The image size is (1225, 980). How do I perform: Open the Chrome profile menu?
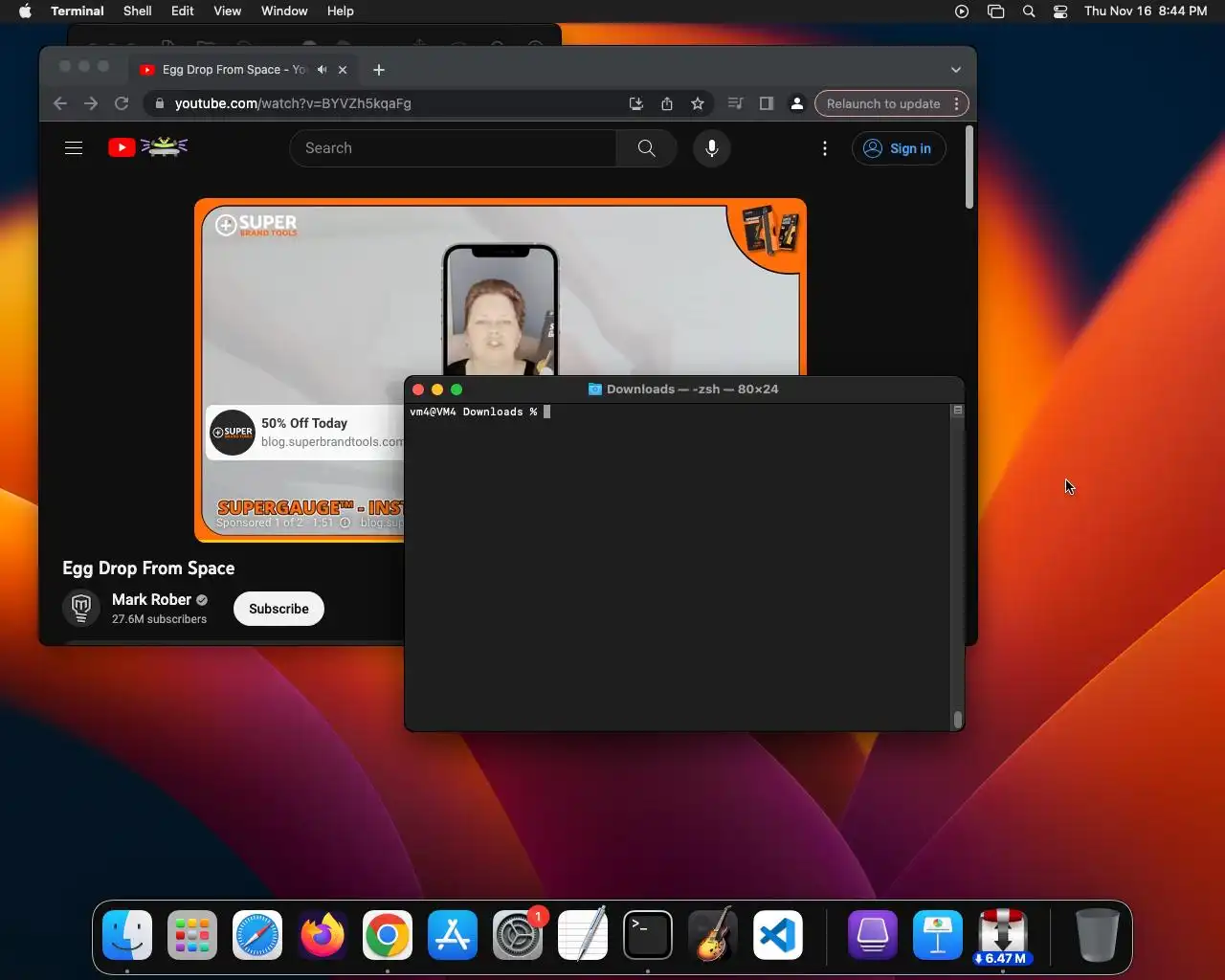(796, 103)
